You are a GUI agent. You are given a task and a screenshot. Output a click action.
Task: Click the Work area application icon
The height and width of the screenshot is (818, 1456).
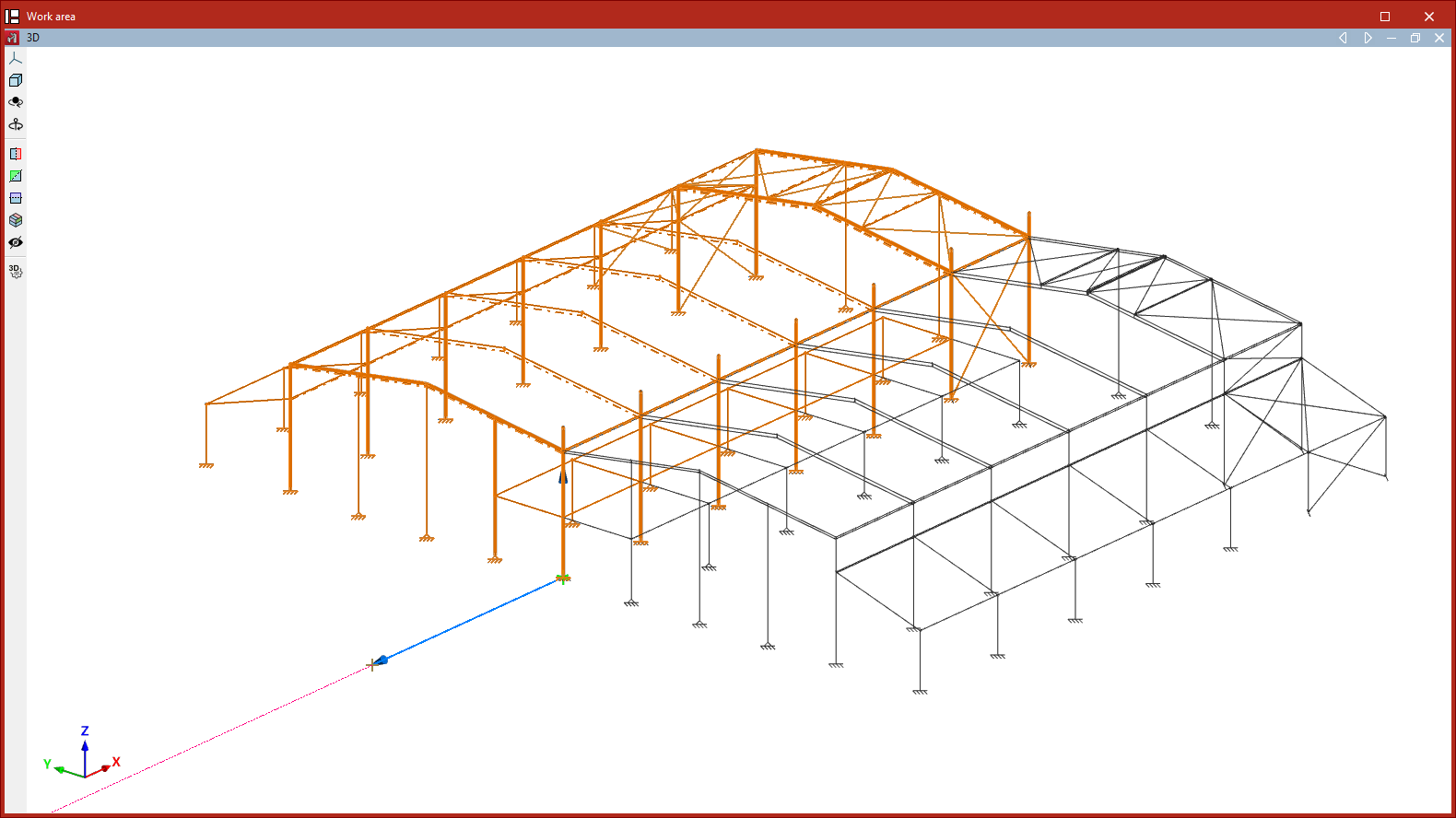coord(13,16)
